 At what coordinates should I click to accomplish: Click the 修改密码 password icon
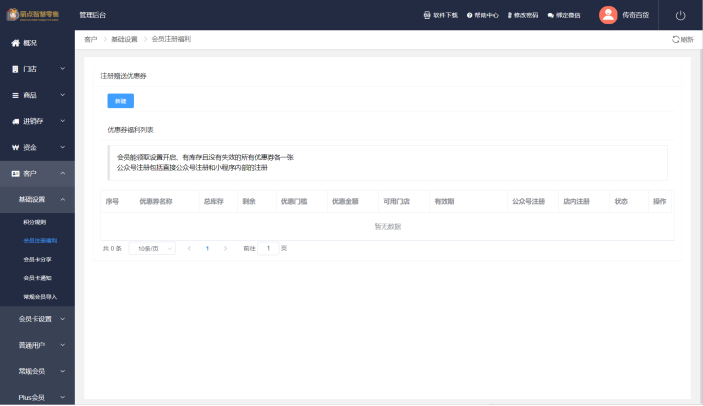tap(510, 15)
